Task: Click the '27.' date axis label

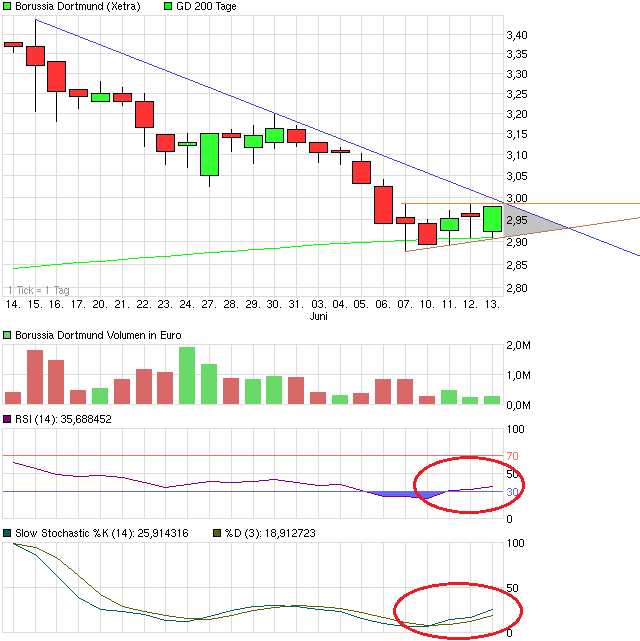Action: [209, 304]
